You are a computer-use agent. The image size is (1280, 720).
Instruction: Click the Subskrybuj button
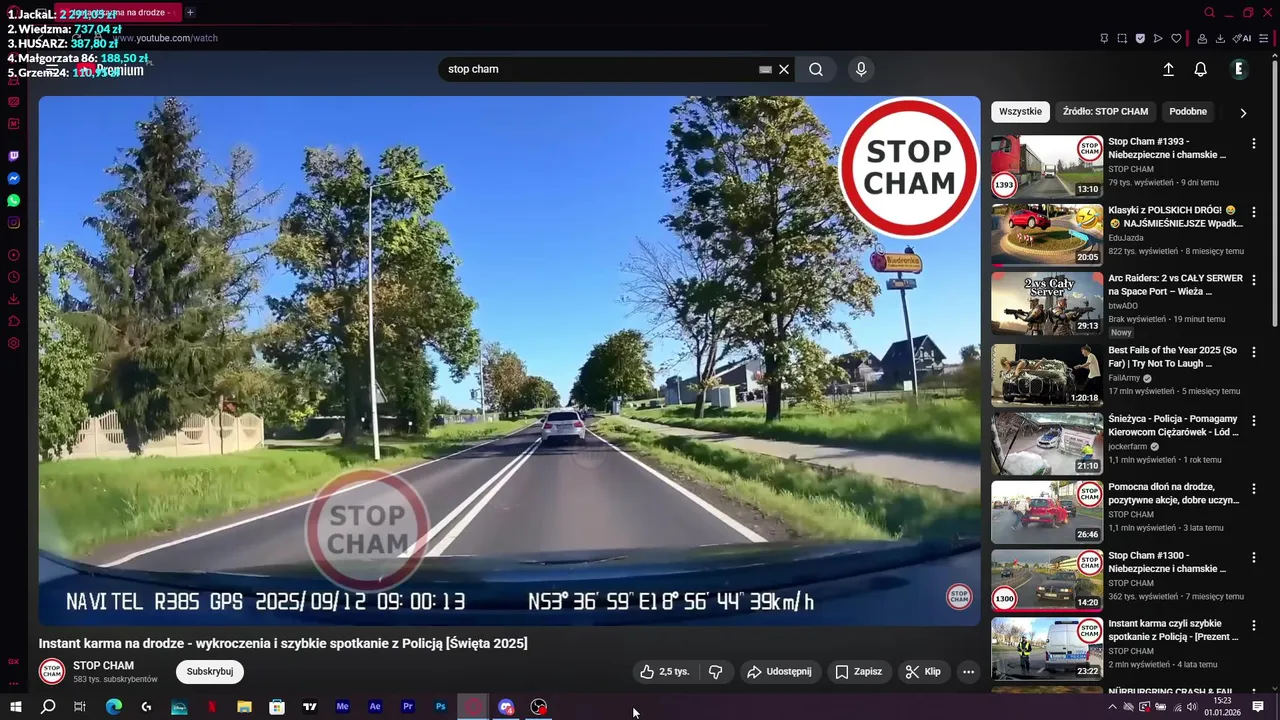click(x=210, y=671)
